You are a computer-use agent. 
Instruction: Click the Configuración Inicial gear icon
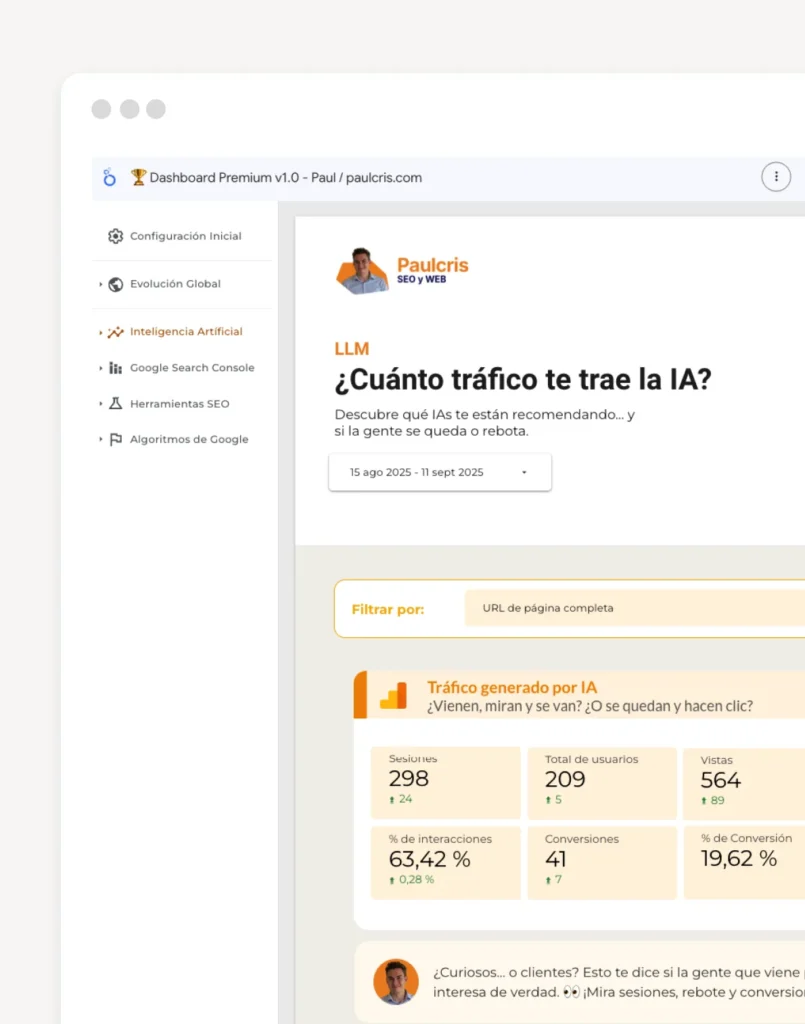pos(116,237)
